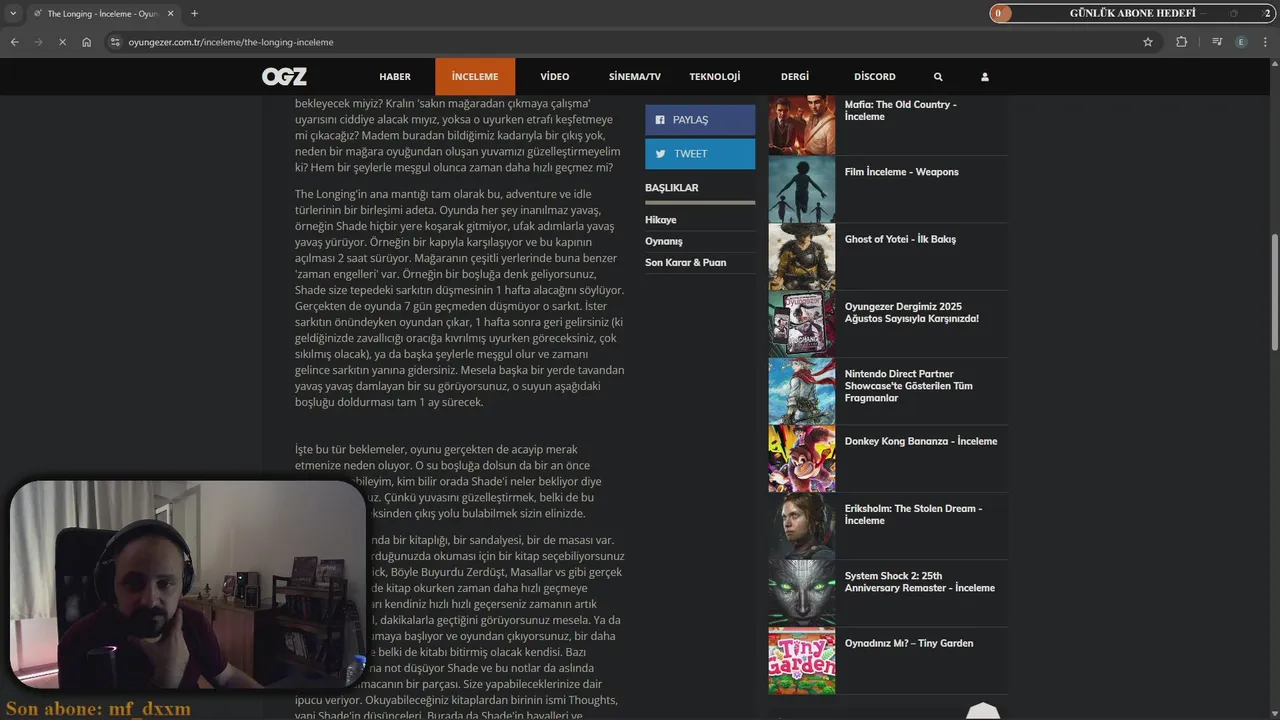
Task: Open the SİNEMA/TV menu item
Action: 635,77
